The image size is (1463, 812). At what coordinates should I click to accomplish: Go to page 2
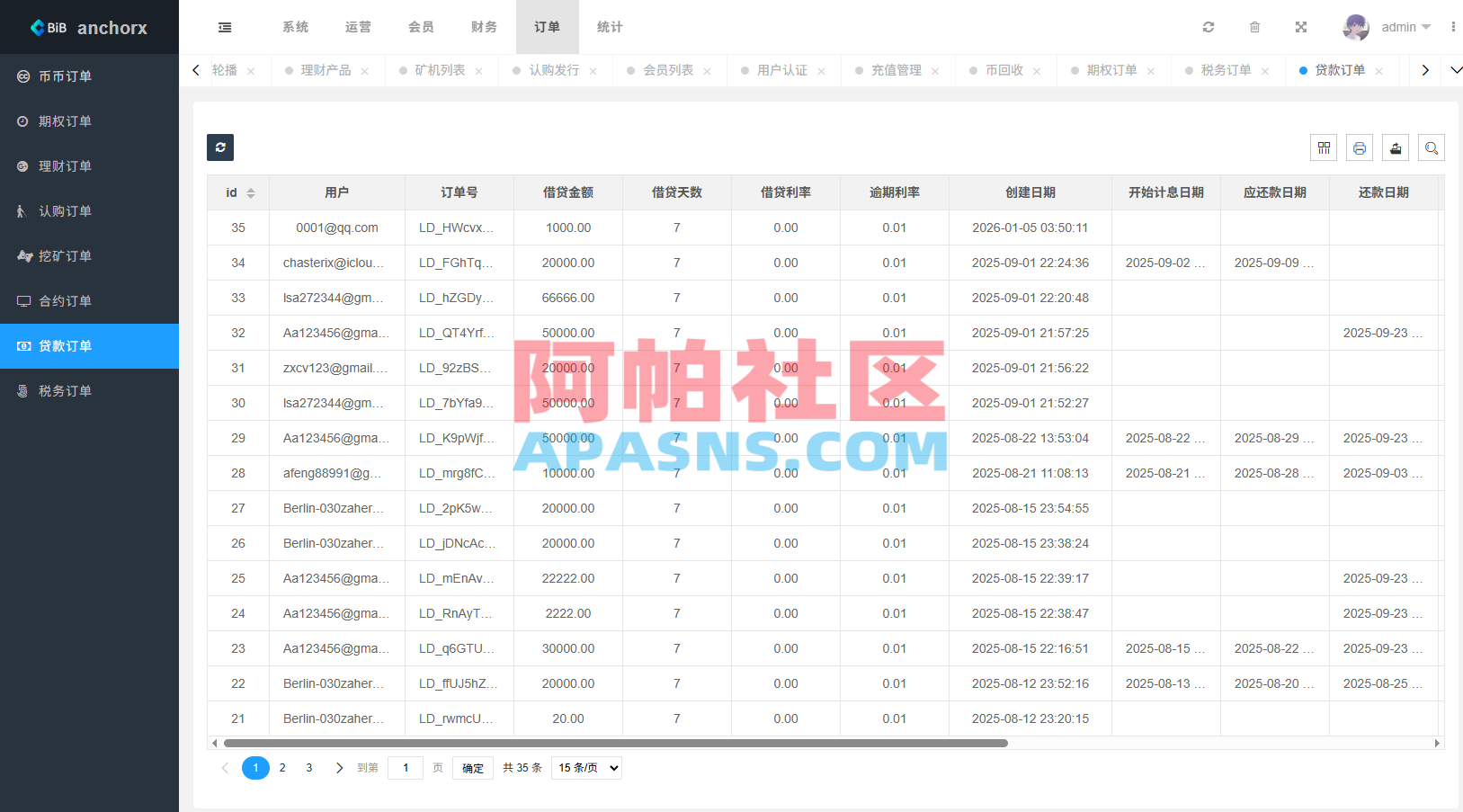click(x=282, y=768)
